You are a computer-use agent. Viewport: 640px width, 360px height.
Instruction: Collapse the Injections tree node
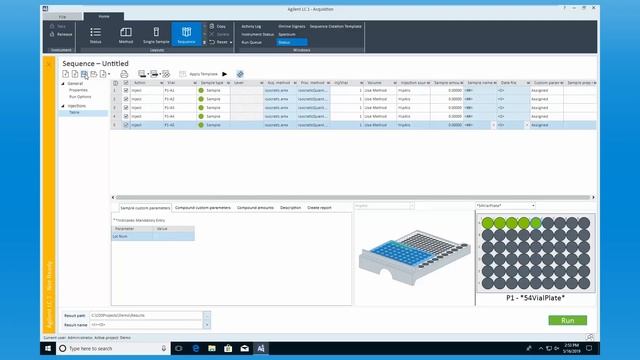[63, 106]
